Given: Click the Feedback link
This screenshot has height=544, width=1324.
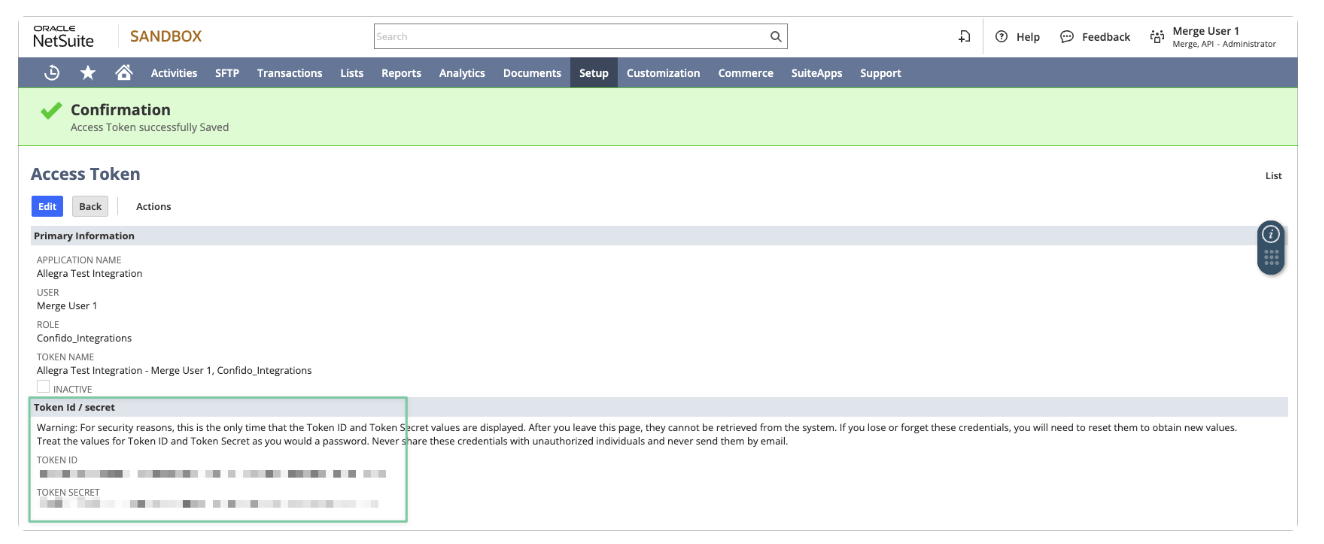Looking at the screenshot, I should [1106, 37].
